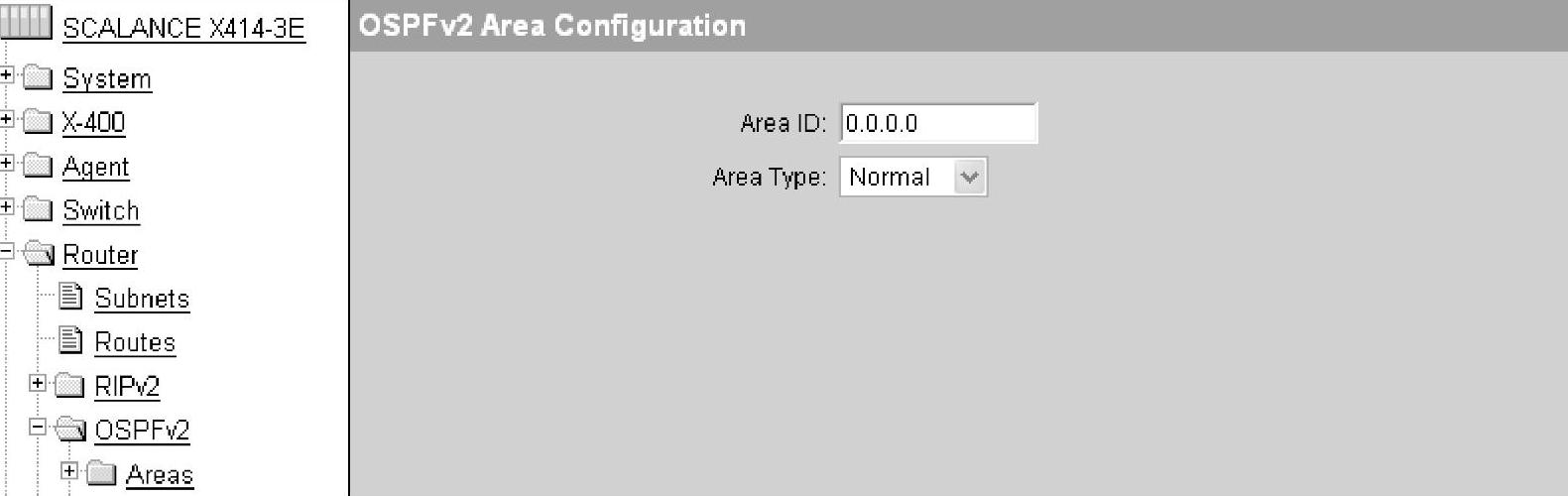Expand the Areas tree node

[69, 470]
